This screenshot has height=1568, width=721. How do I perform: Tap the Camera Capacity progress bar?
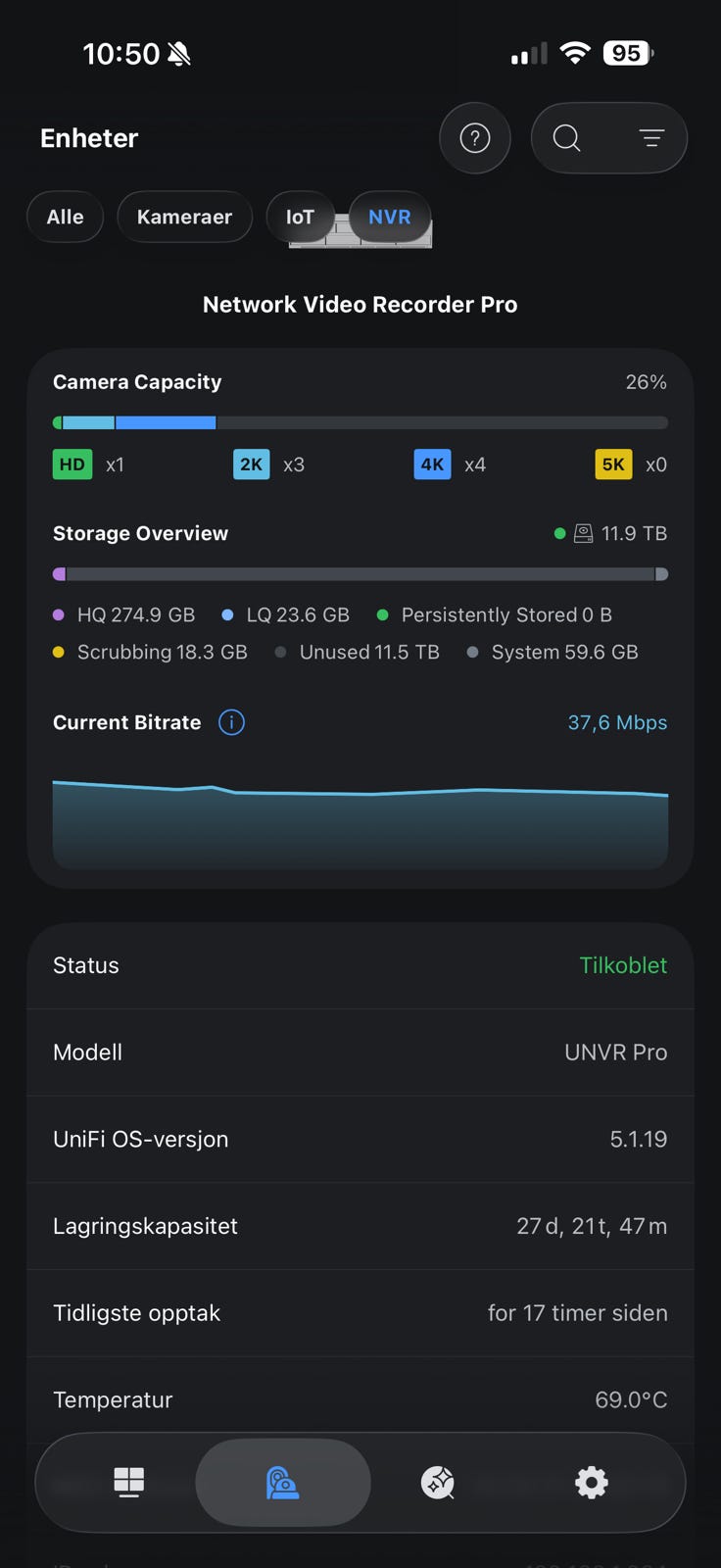tap(360, 422)
